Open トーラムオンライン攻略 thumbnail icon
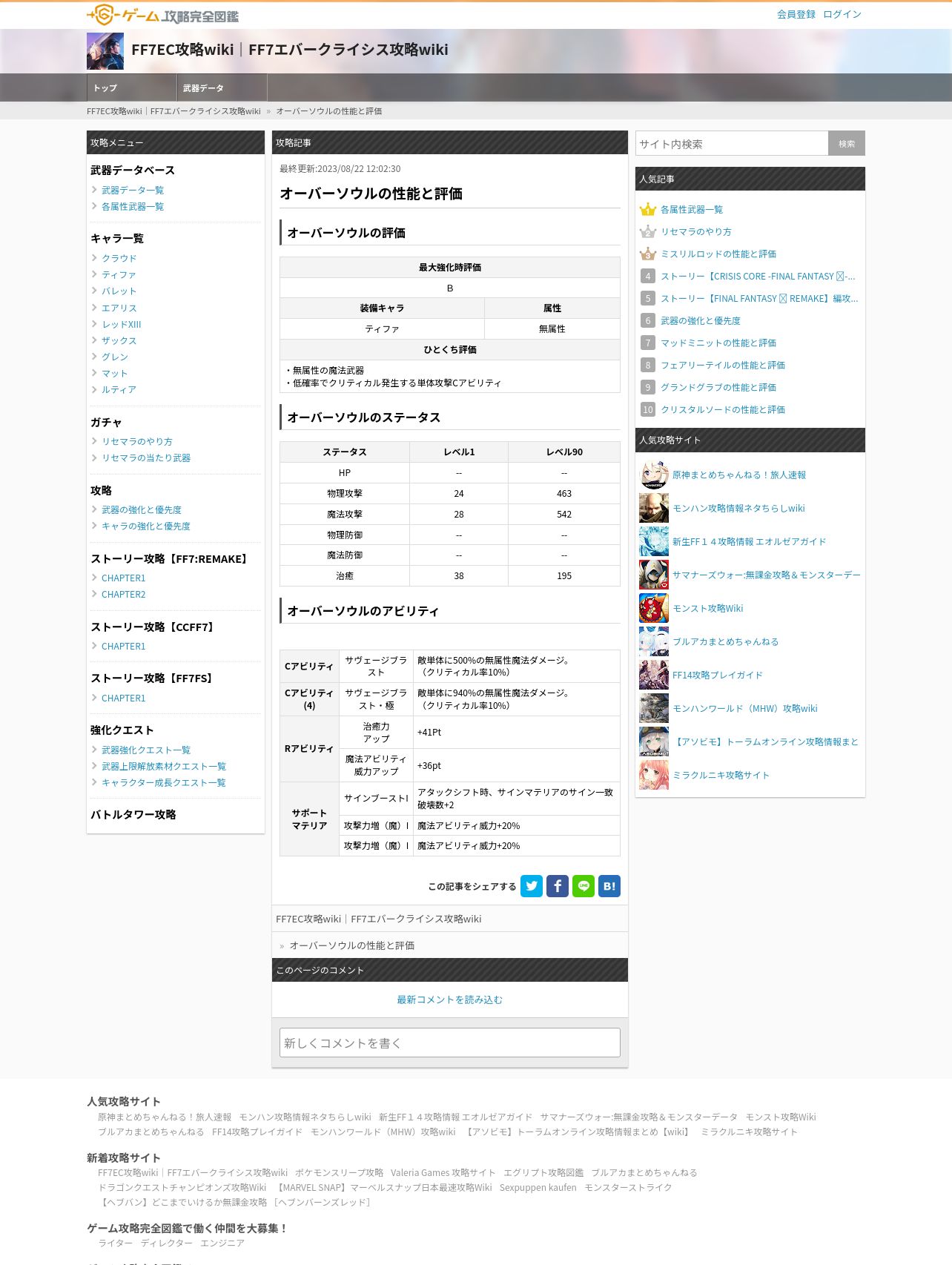 (x=654, y=742)
